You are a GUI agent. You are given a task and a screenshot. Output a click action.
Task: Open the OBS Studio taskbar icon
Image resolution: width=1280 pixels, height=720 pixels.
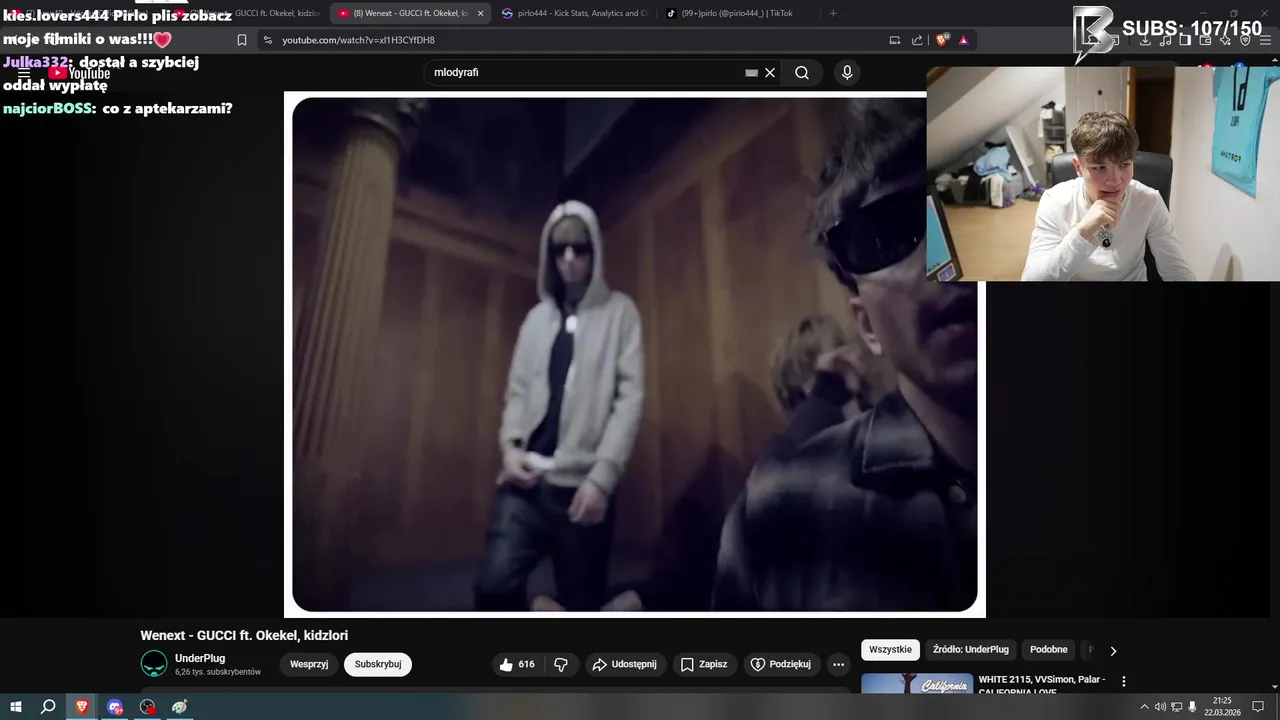coord(148,707)
